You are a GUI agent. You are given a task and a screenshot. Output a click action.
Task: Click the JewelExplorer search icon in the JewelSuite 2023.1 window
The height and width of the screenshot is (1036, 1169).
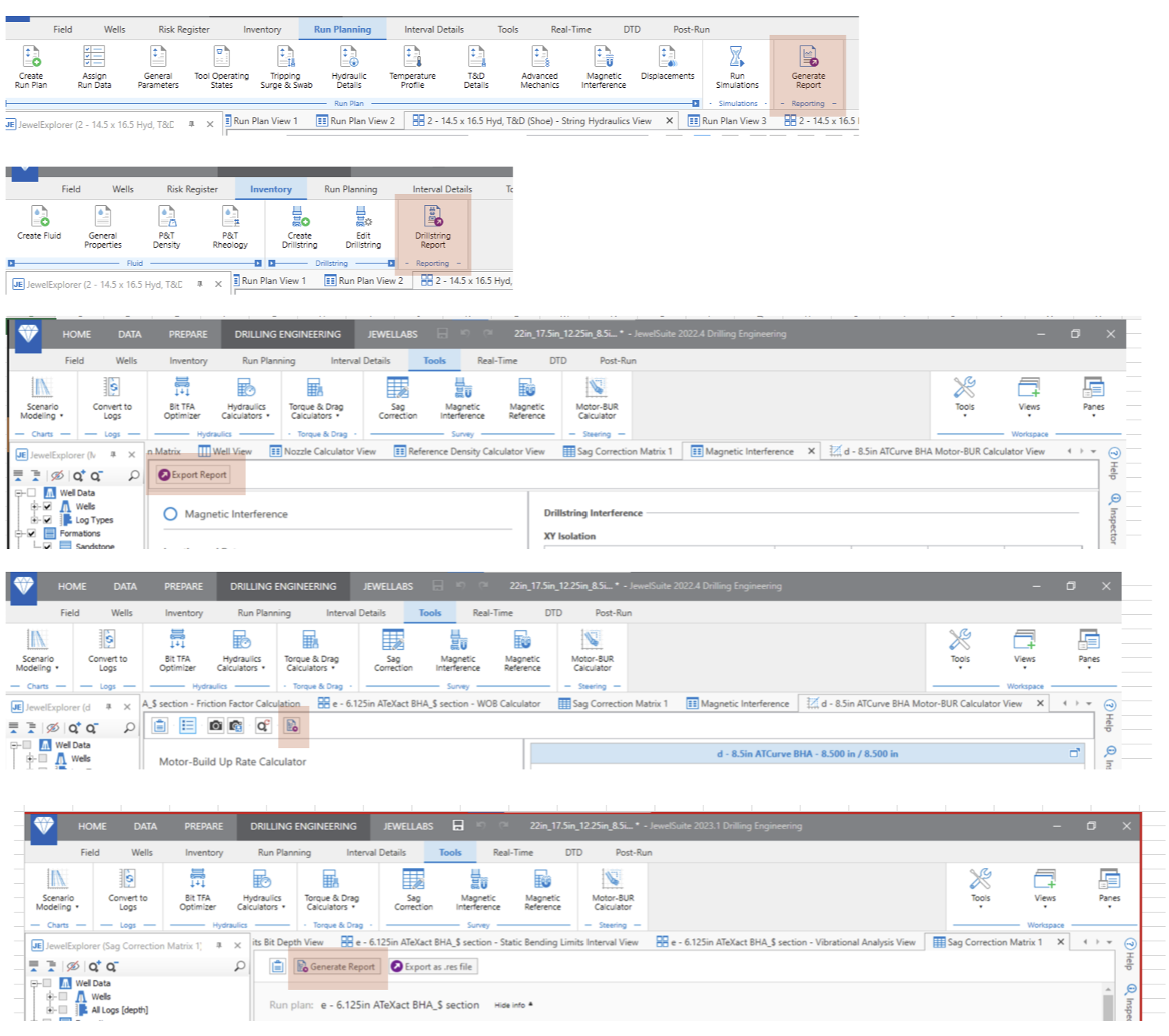239,966
